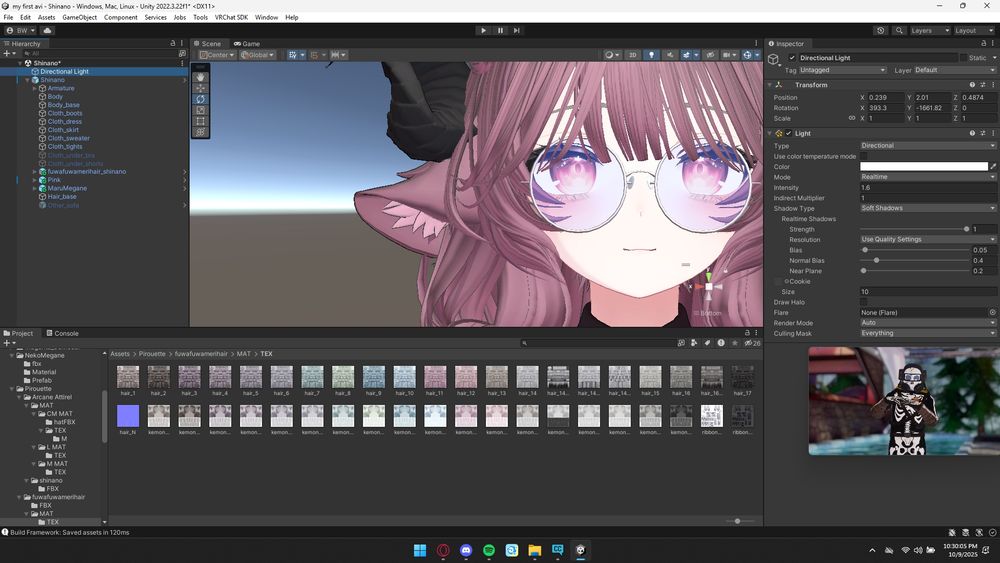Select the hair_N normal map thumbnail

coord(127,416)
